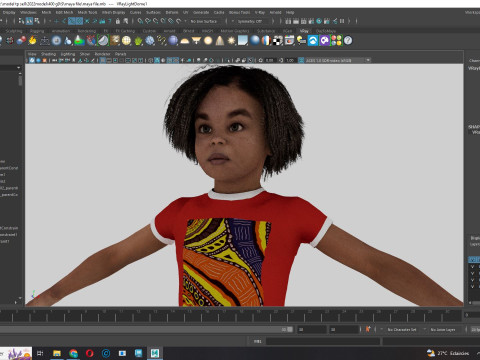Open Google Chrome from taskbar
This screenshot has height=360, width=480.
coord(73,353)
